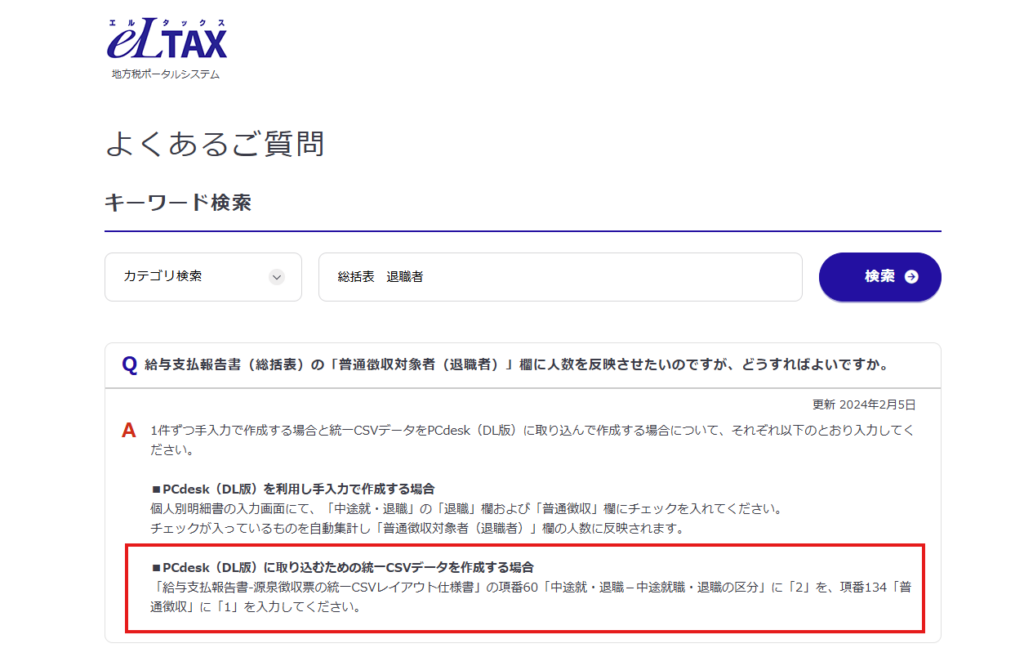The width and height of the screenshot is (1024, 666).
Task: Click the blue Q icon of the question
Action: (129, 364)
